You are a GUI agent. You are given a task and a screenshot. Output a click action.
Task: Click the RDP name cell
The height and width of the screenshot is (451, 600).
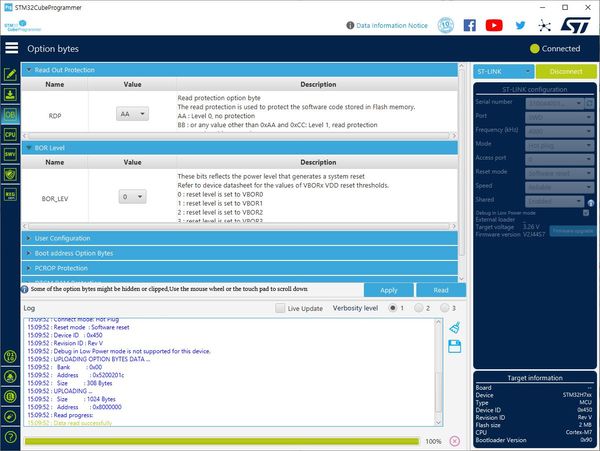click(x=55, y=116)
